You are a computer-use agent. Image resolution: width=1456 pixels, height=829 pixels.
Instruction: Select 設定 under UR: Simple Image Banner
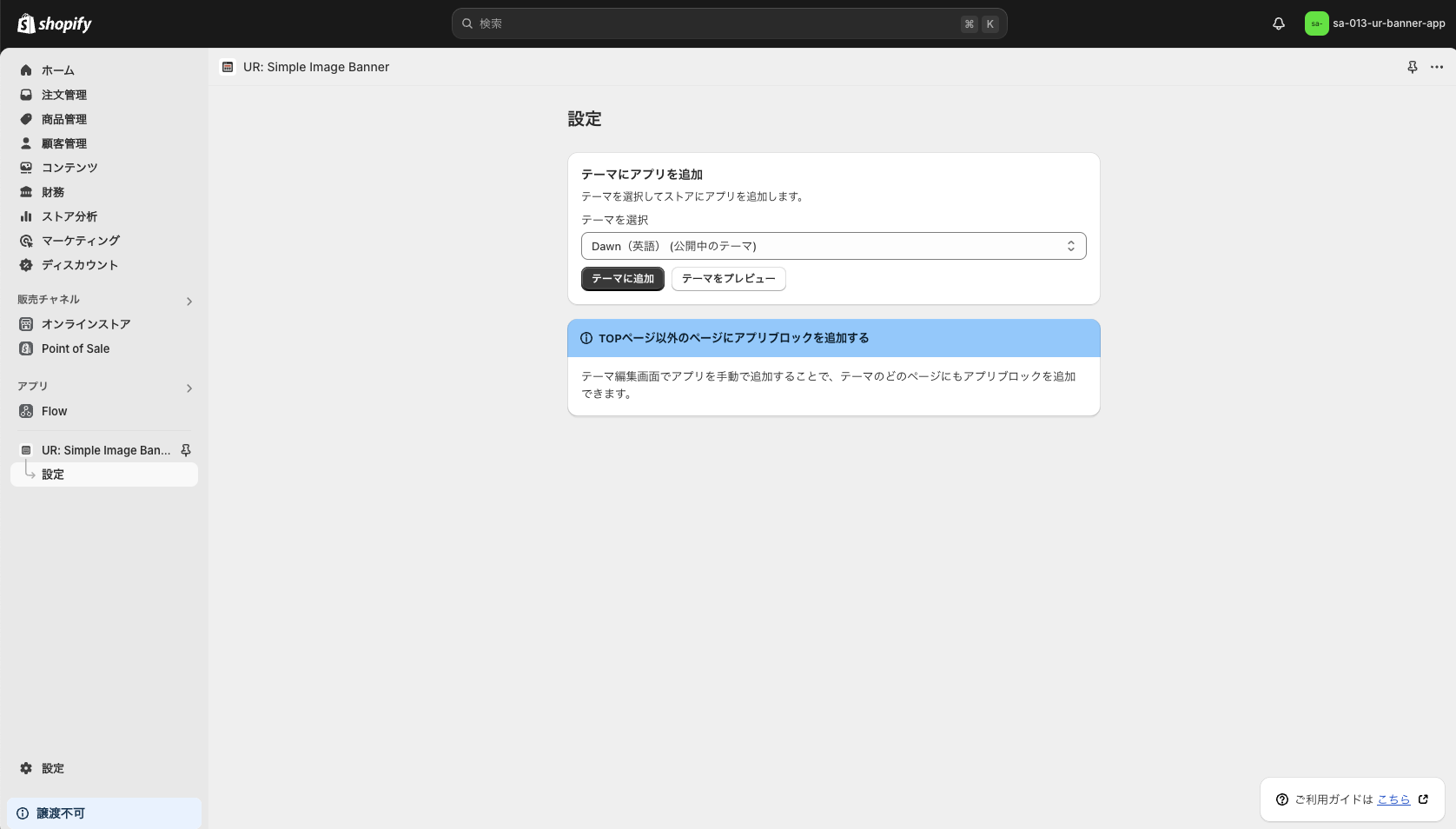[53, 474]
